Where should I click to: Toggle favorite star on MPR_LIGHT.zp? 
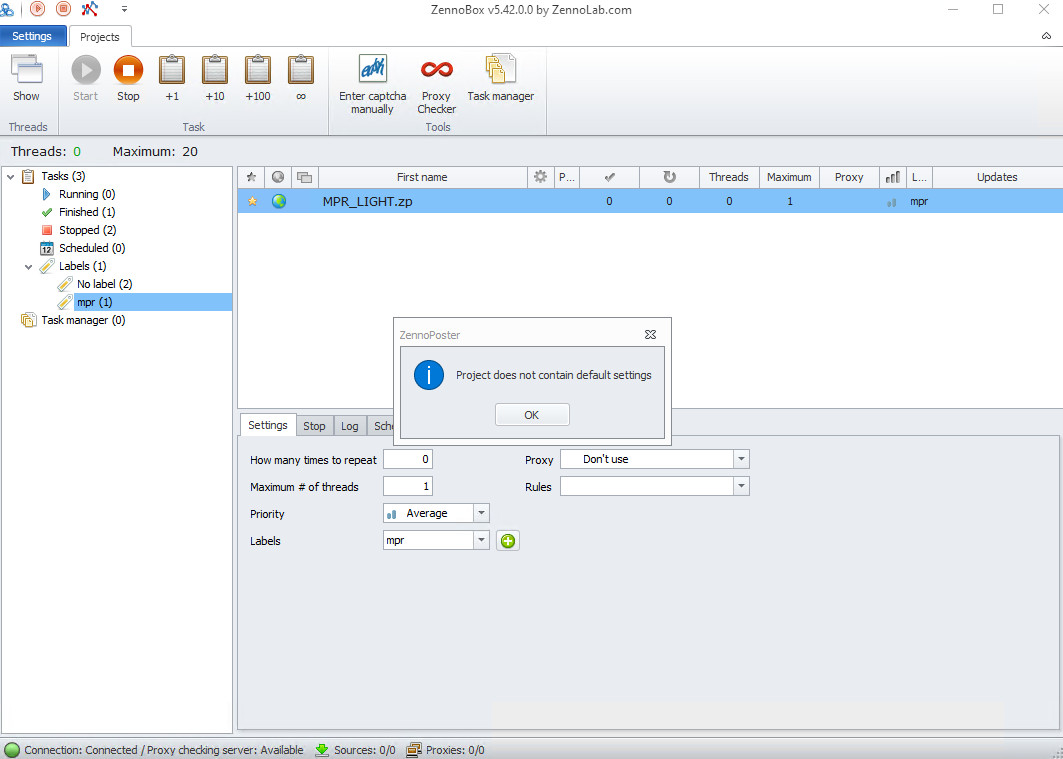(252, 202)
